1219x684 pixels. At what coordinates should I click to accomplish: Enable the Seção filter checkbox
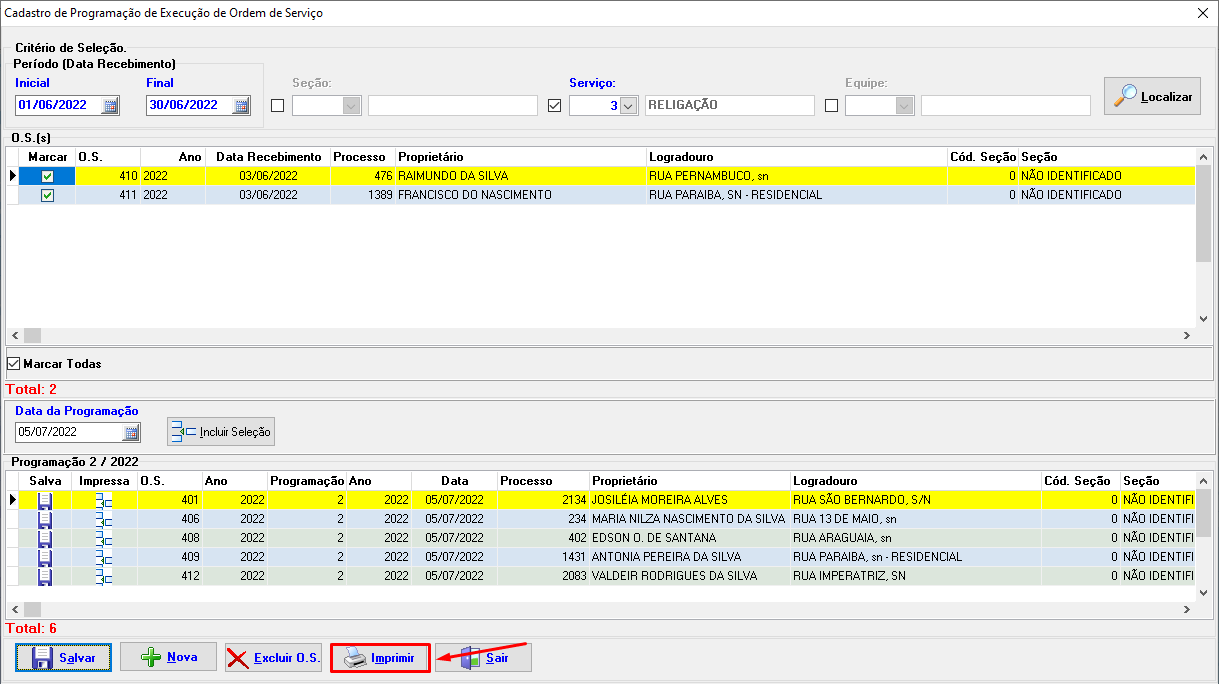[x=278, y=105]
